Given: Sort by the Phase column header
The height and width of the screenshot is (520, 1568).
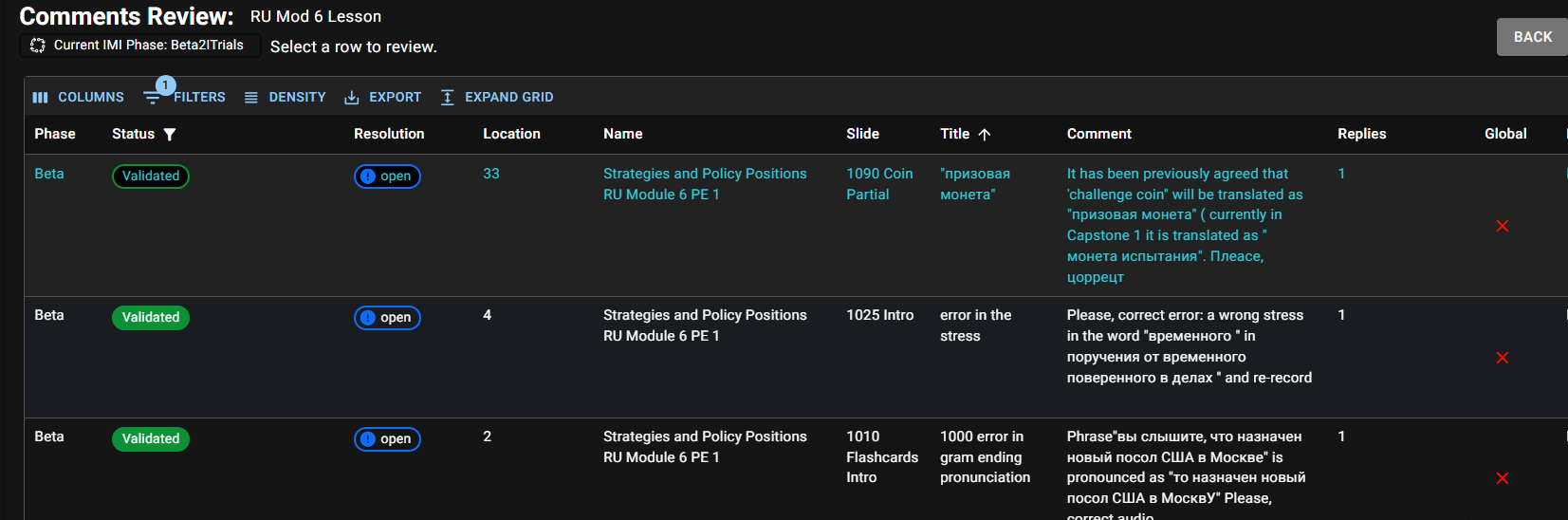Looking at the screenshot, I should click(x=55, y=134).
